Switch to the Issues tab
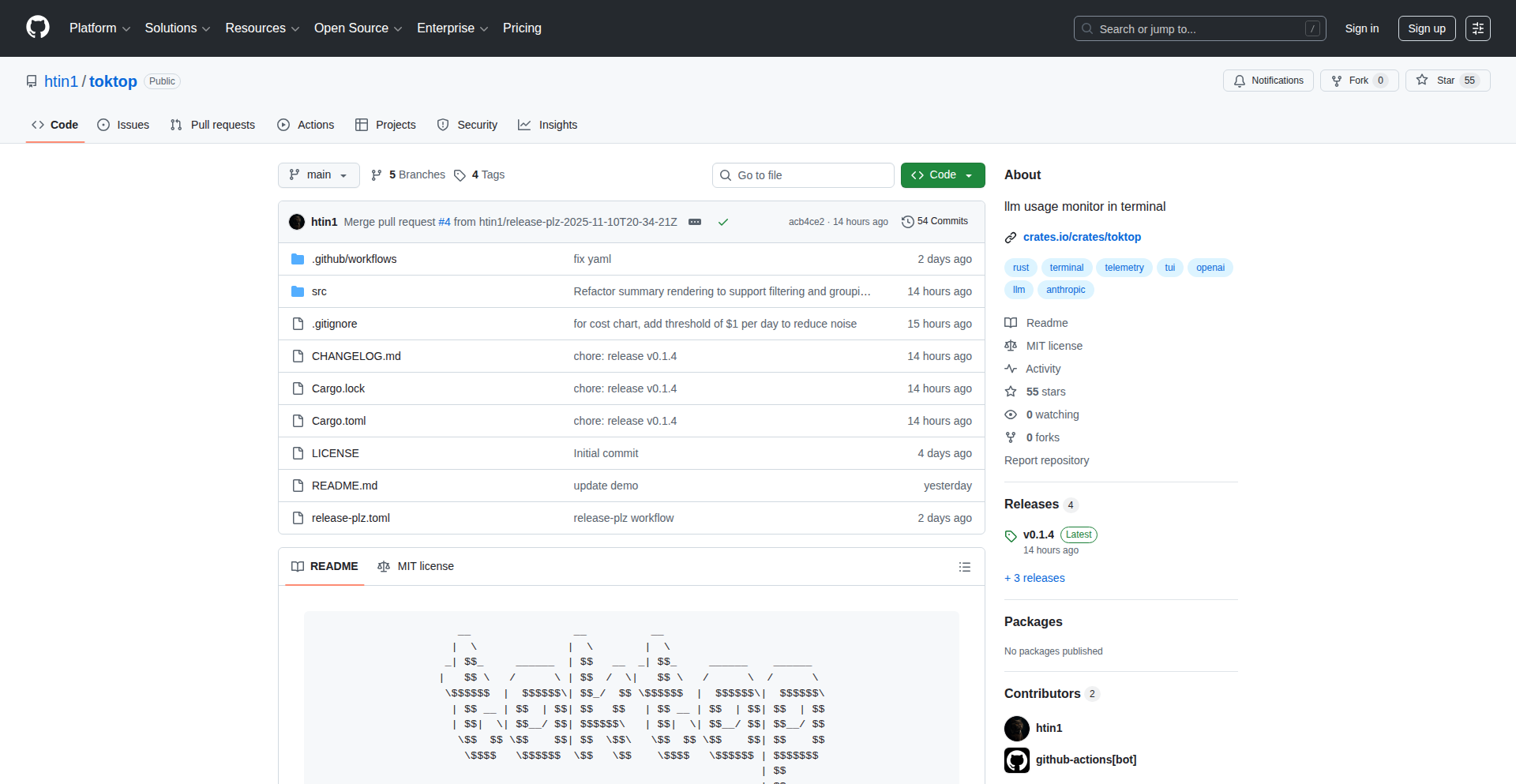The width and height of the screenshot is (1516, 784). 124,125
